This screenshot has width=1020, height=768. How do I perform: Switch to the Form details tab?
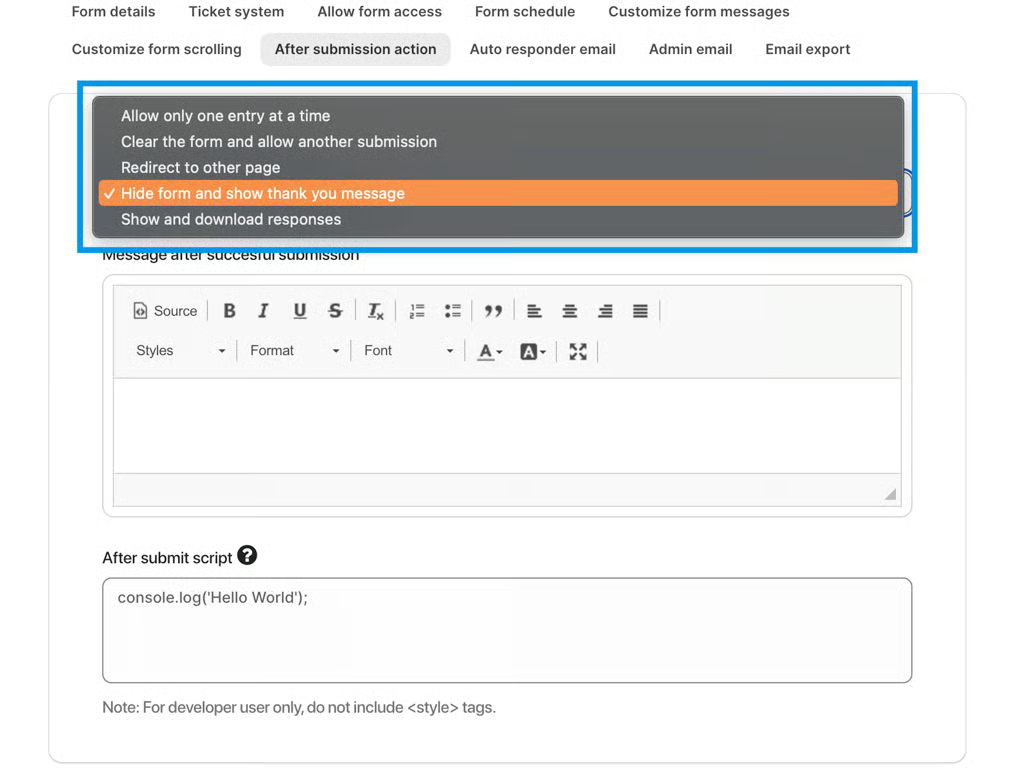click(113, 12)
